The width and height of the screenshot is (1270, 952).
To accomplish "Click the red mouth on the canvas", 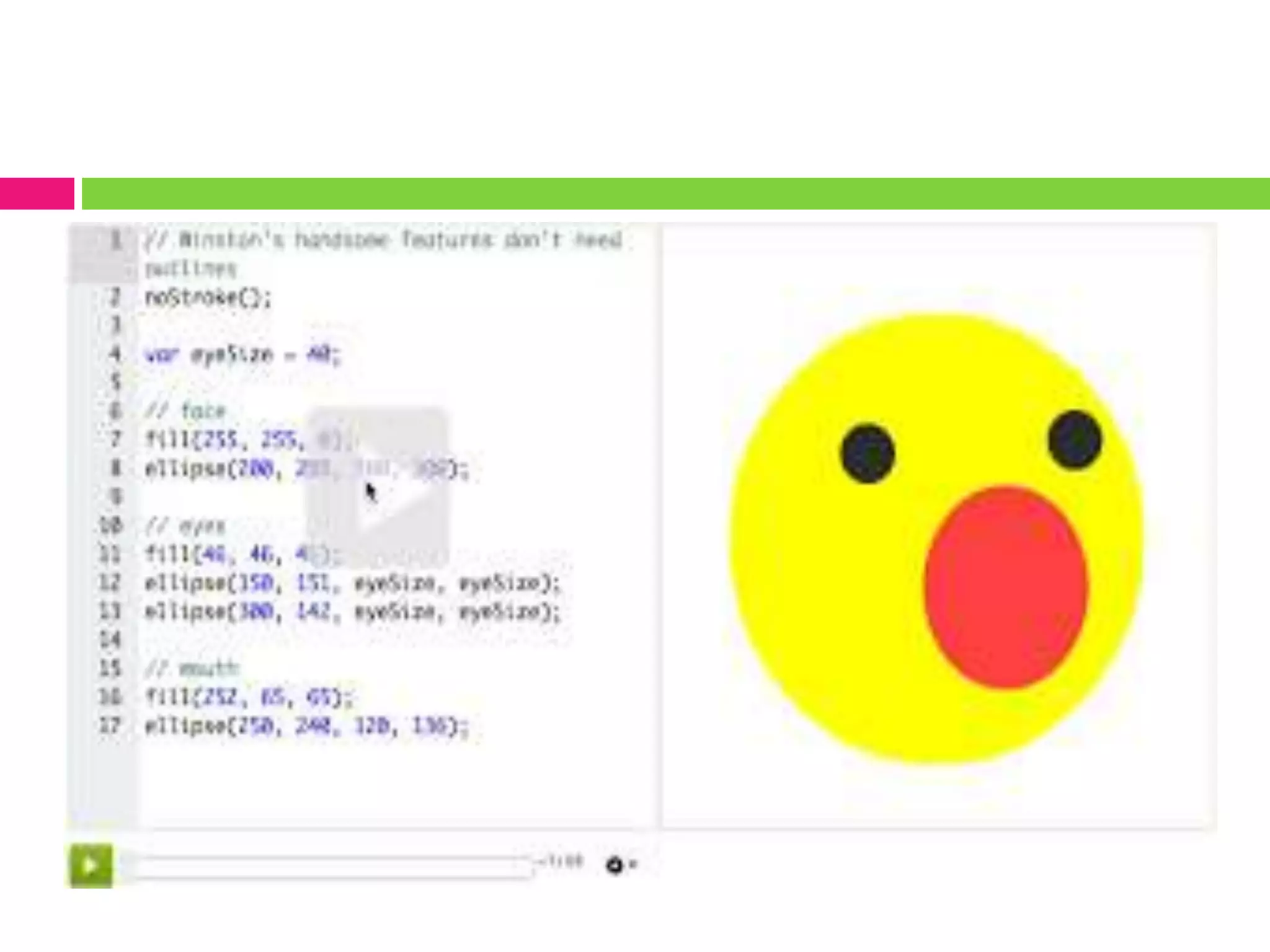I will [x=1006, y=588].
